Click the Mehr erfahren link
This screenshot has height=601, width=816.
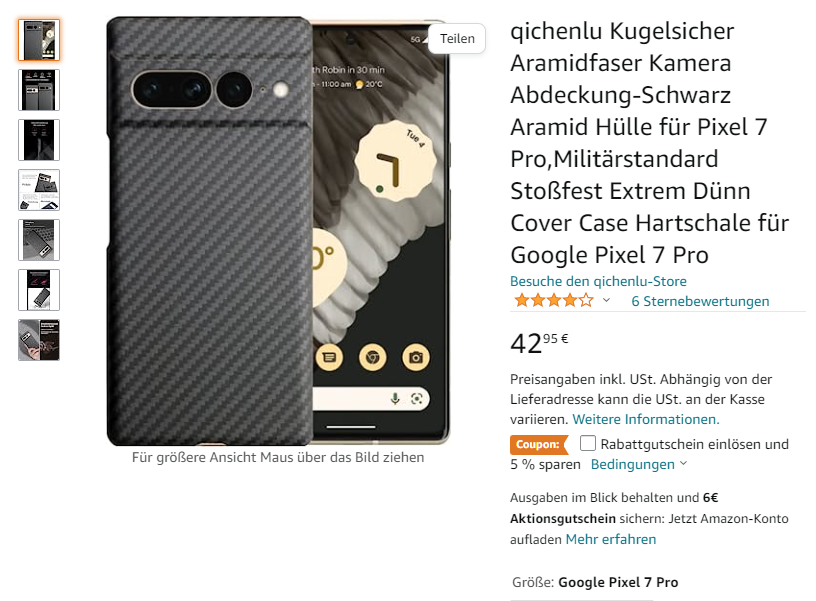[610, 539]
